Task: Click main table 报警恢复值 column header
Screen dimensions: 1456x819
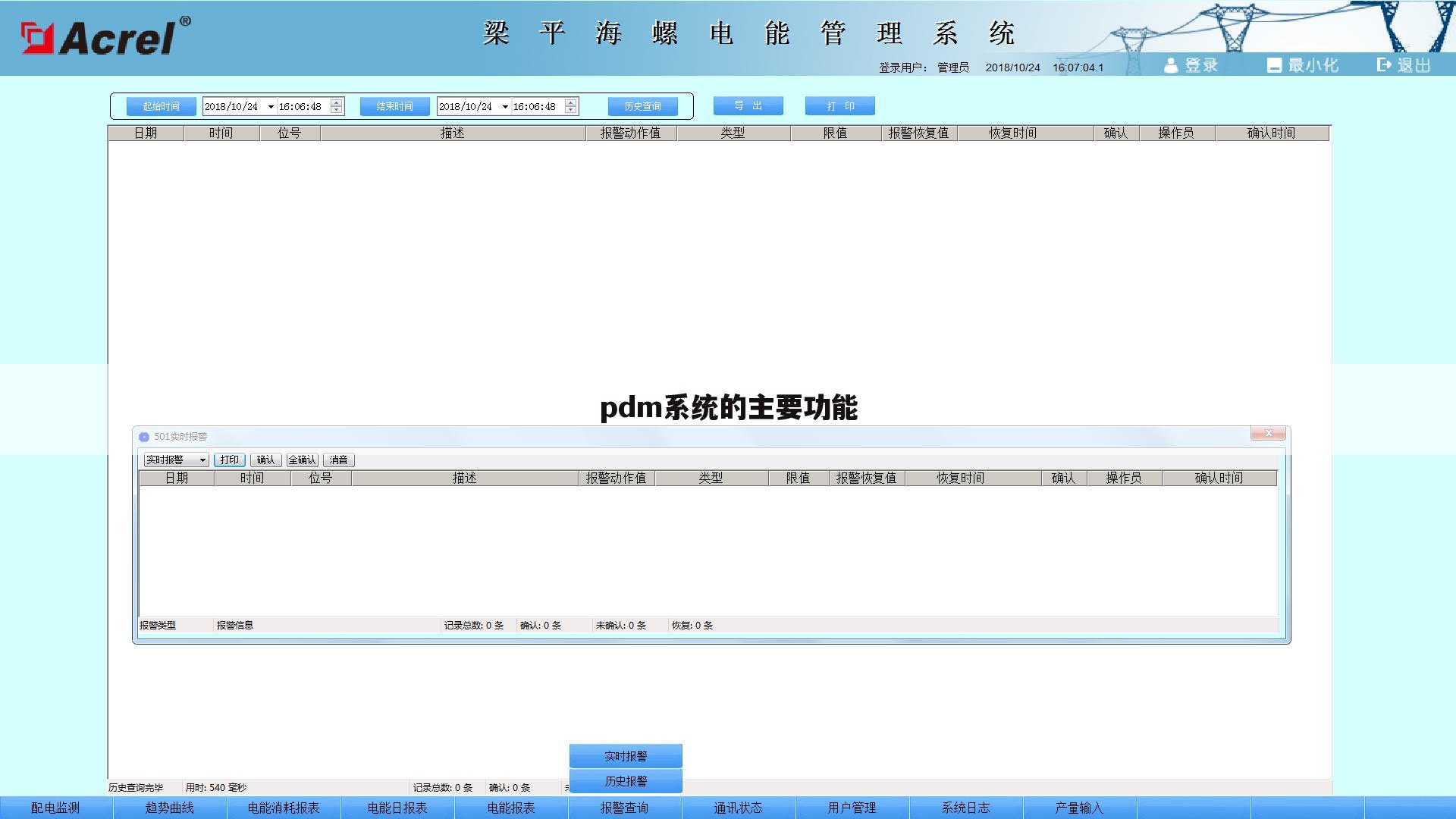Action: click(919, 133)
